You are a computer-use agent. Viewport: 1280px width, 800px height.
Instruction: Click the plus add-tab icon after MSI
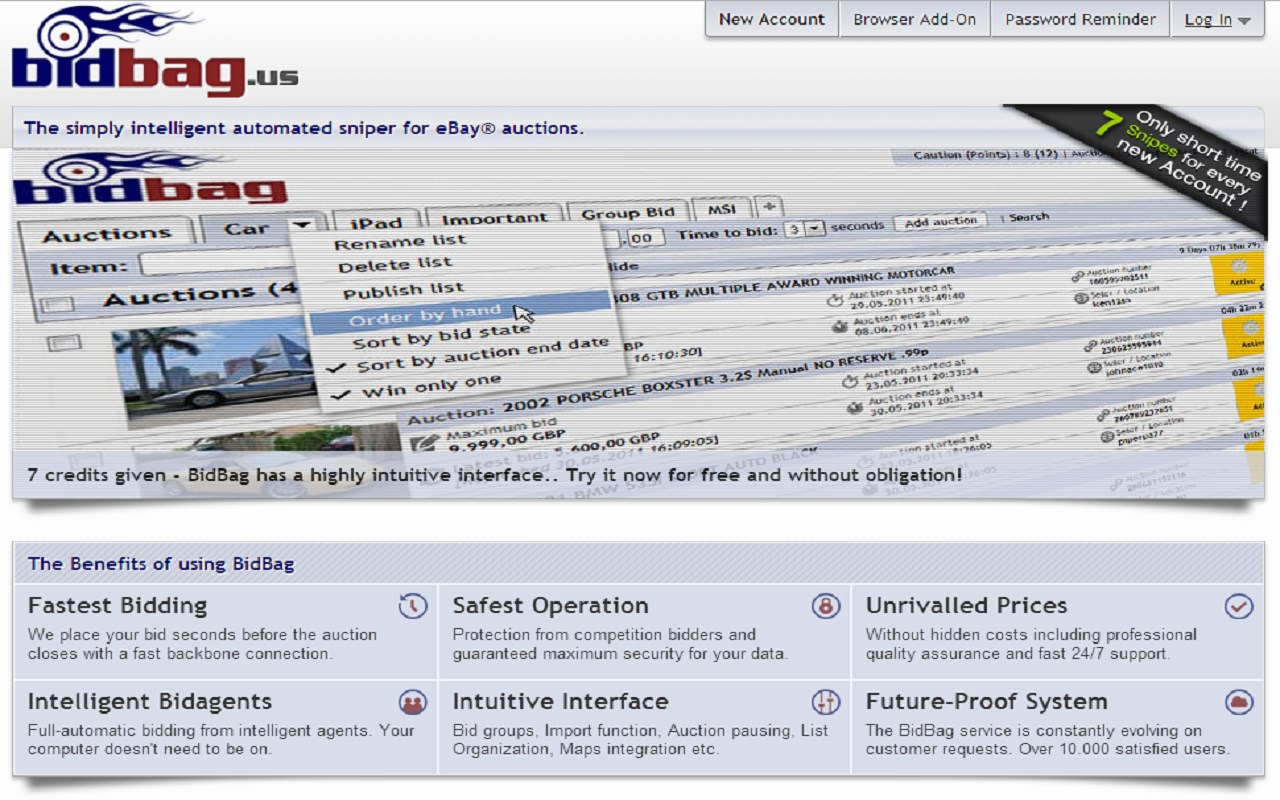click(768, 207)
